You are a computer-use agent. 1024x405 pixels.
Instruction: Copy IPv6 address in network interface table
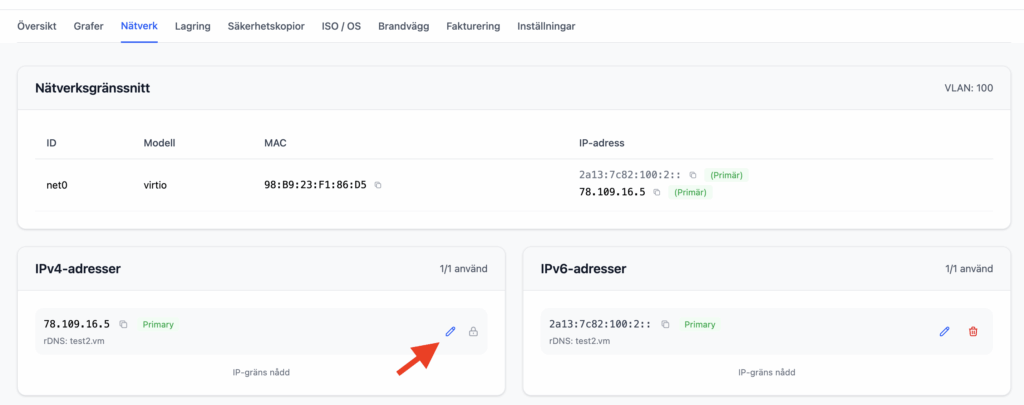coord(692,175)
